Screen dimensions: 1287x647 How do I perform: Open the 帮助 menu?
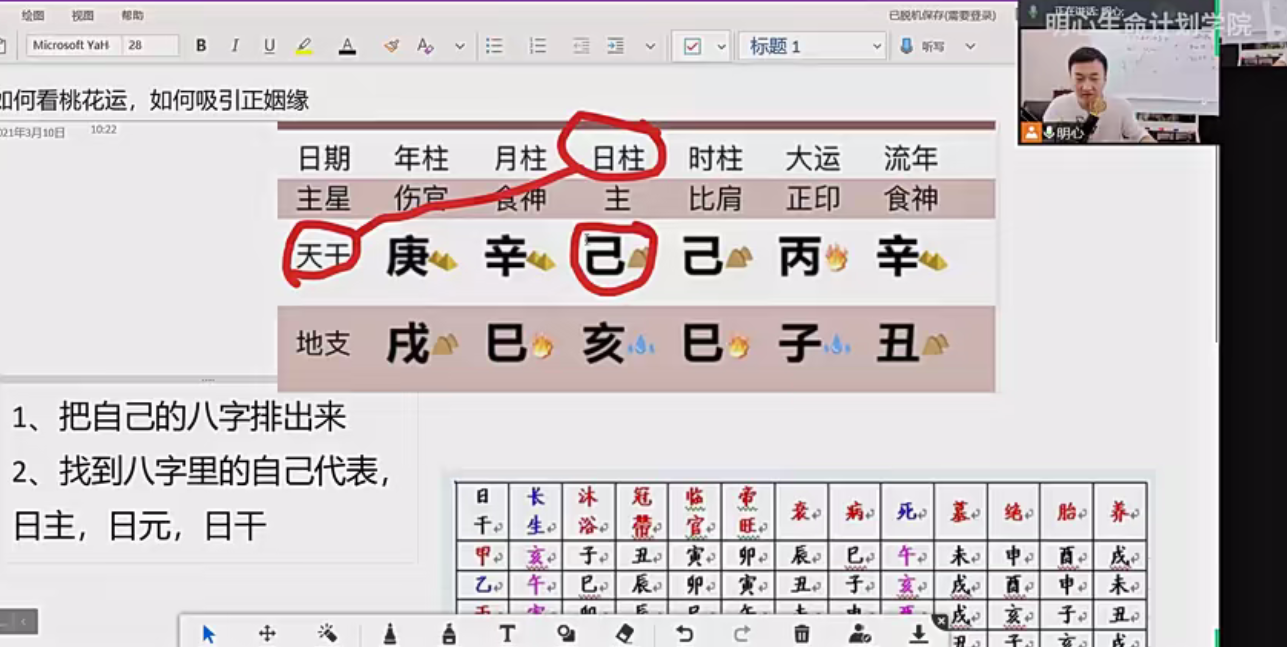pyautogui.click(x=132, y=14)
